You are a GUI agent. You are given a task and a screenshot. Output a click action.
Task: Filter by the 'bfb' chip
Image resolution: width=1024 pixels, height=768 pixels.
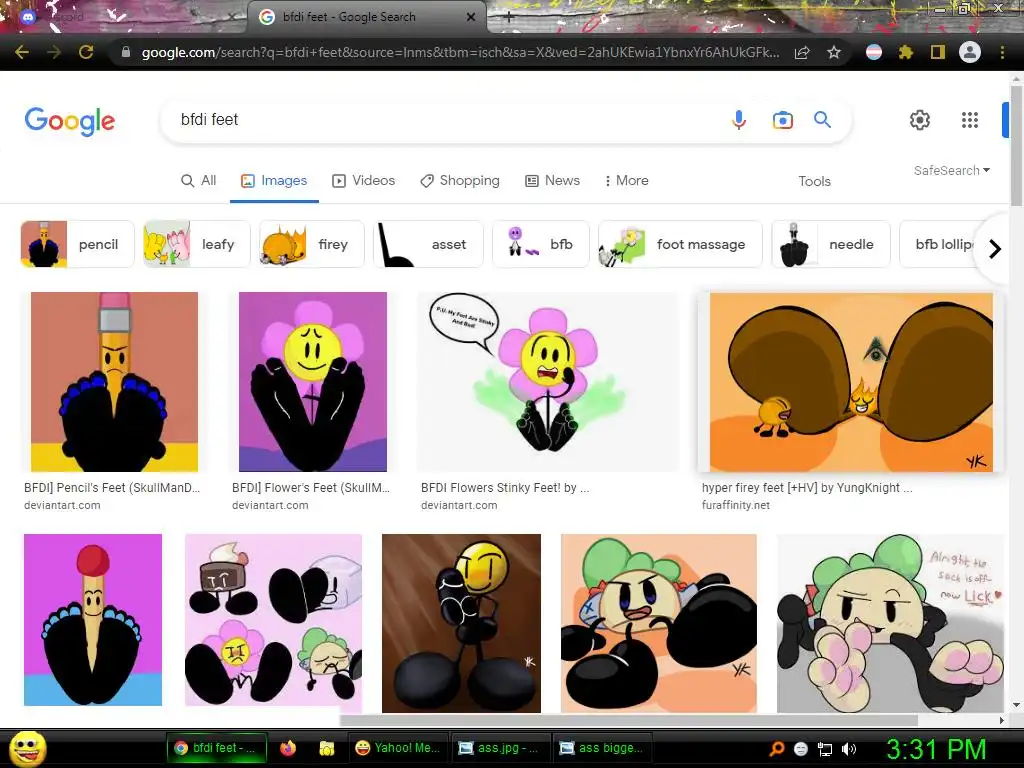(541, 244)
